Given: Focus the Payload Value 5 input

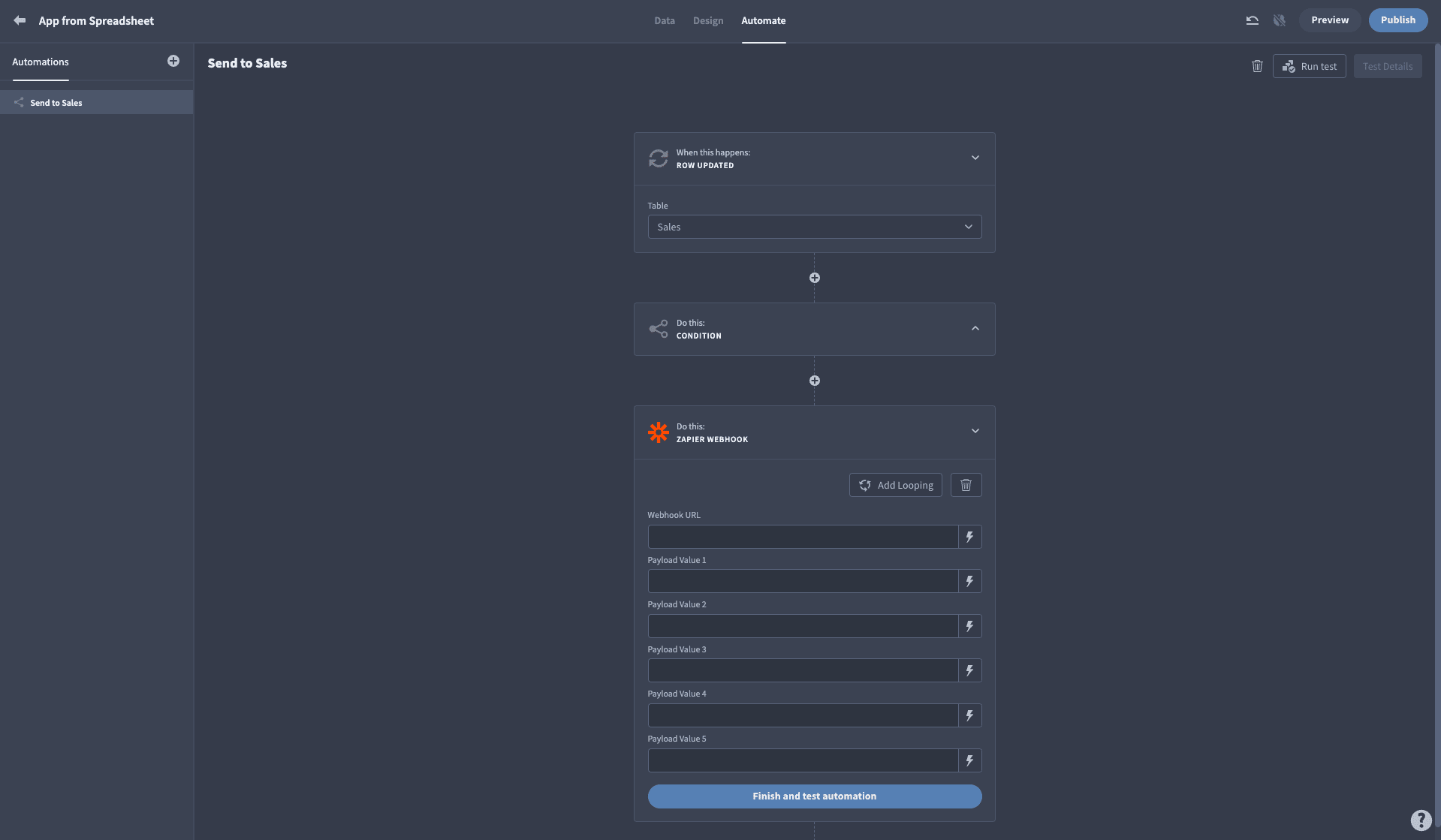Looking at the screenshot, I should (803, 760).
